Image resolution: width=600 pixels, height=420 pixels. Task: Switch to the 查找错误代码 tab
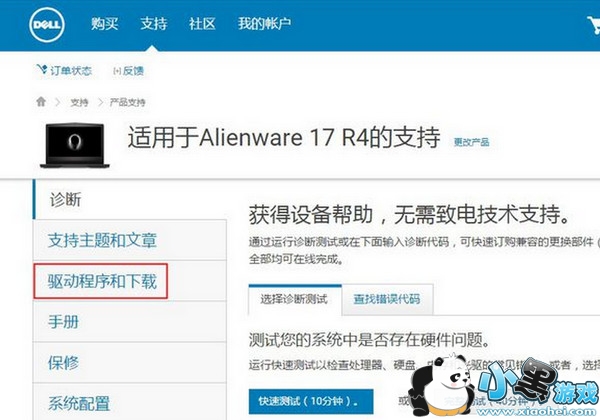click(x=387, y=300)
